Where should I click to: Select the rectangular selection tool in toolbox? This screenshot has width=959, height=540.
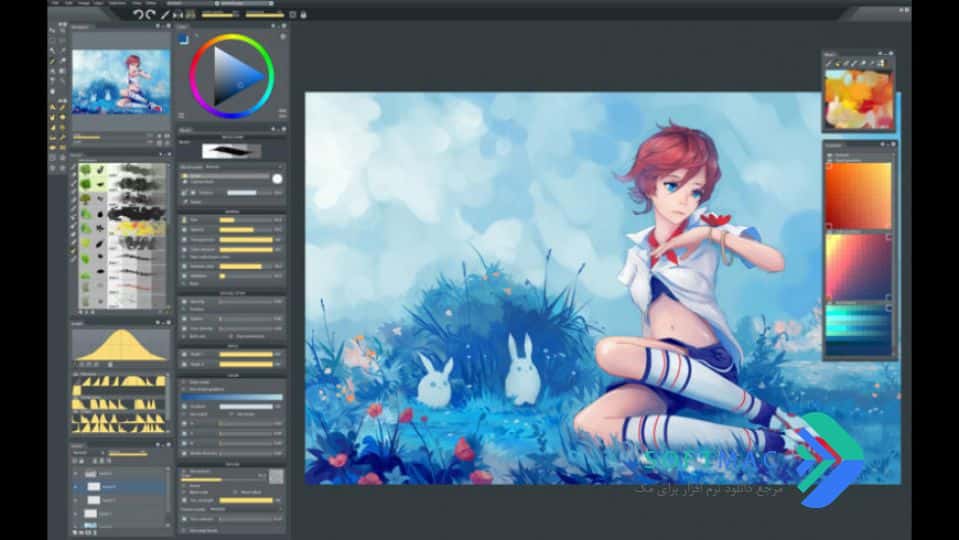[x=53, y=40]
